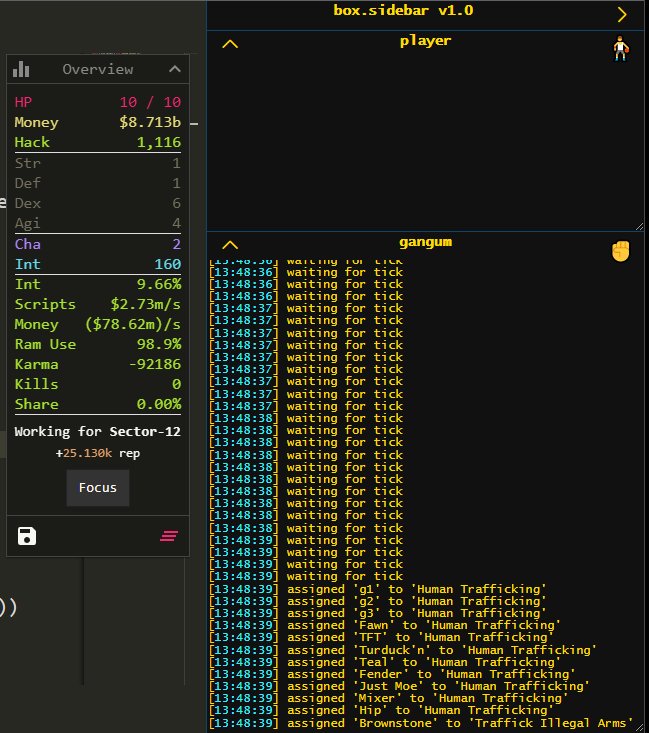Click log line assigned 'TFT'
The image size is (649, 733).
coord(381,638)
